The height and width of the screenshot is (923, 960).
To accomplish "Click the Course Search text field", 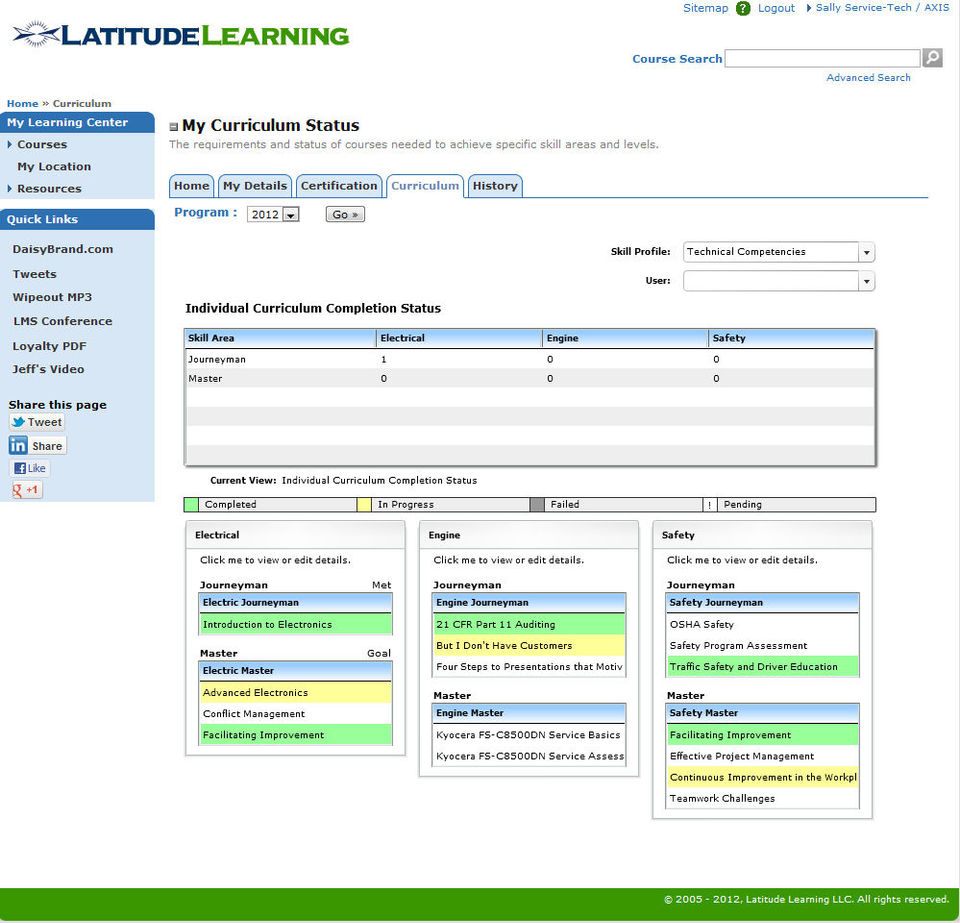I will [x=822, y=58].
